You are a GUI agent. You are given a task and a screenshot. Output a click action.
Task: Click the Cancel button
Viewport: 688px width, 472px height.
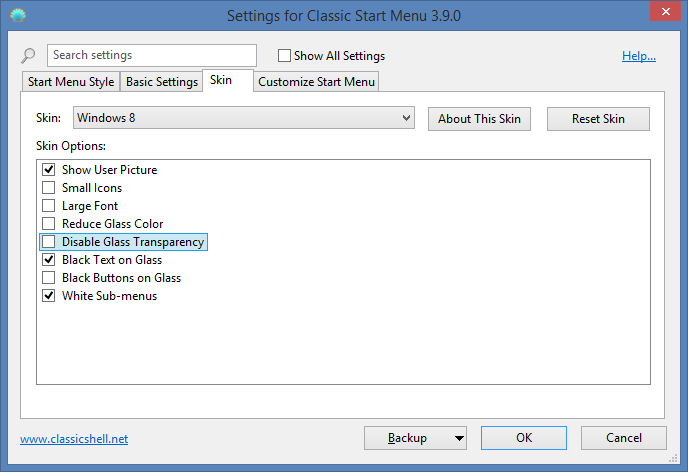point(624,438)
